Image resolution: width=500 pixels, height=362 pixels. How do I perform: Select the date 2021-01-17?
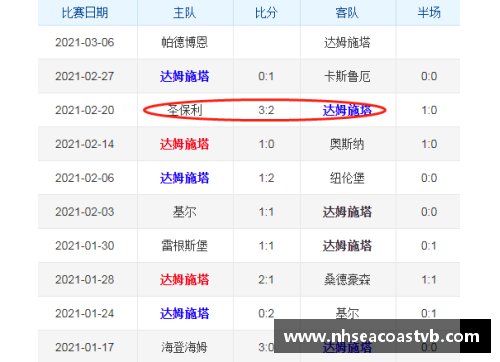point(85,347)
